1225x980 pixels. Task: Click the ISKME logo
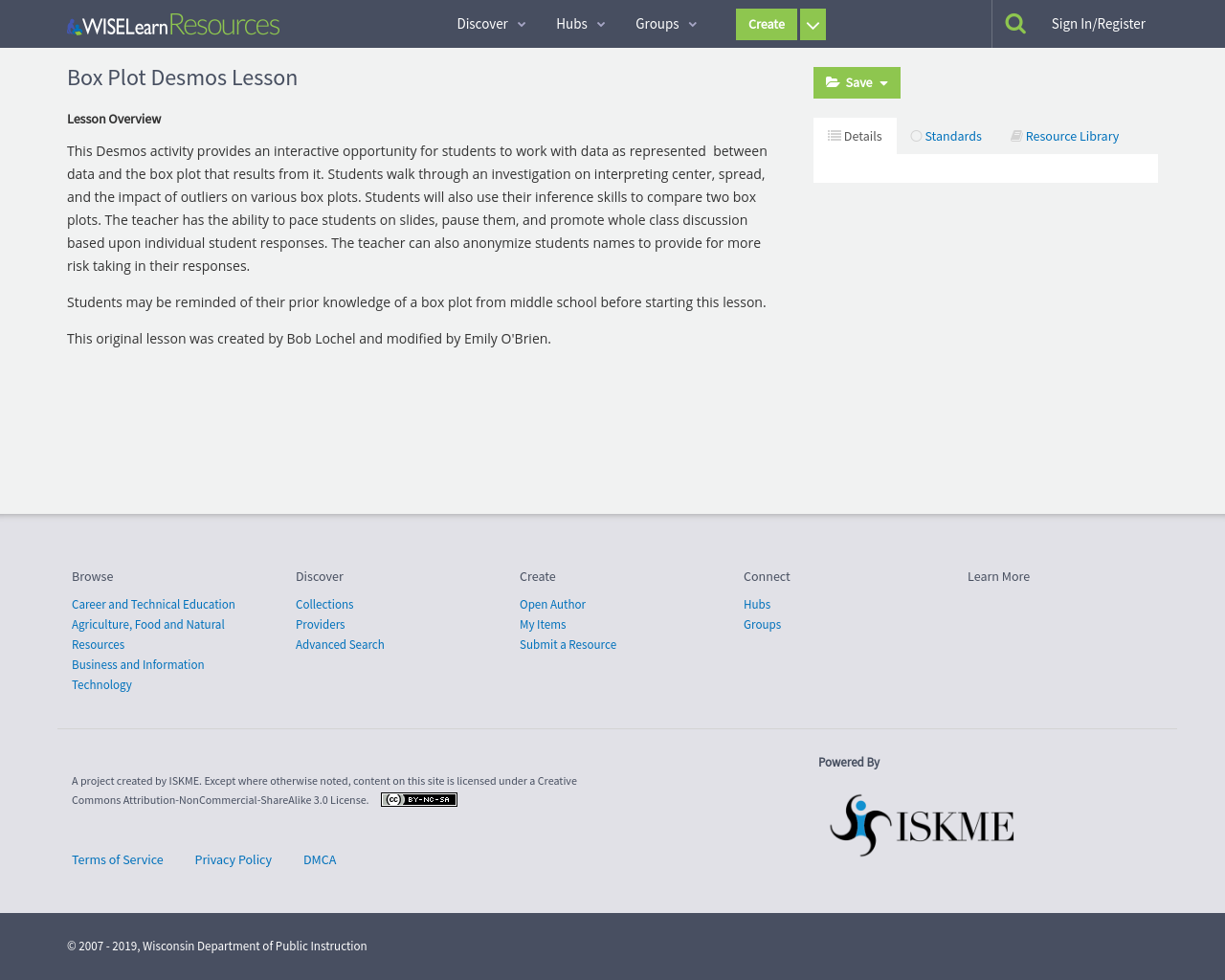[922, 825]
